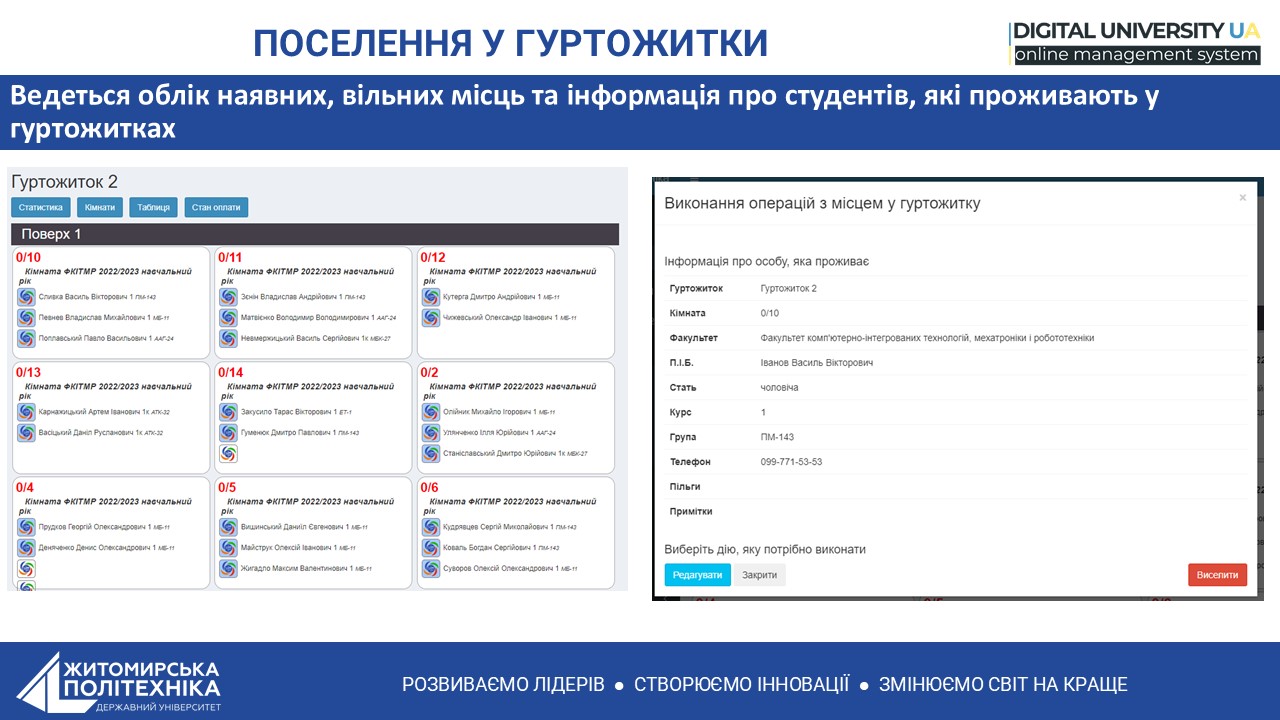This screenshot has height=720, width=1280.
Task: Select the icon next to Матвієнко Володимир Володимирович
Action: pyautogui.click(x=228, y=318)
